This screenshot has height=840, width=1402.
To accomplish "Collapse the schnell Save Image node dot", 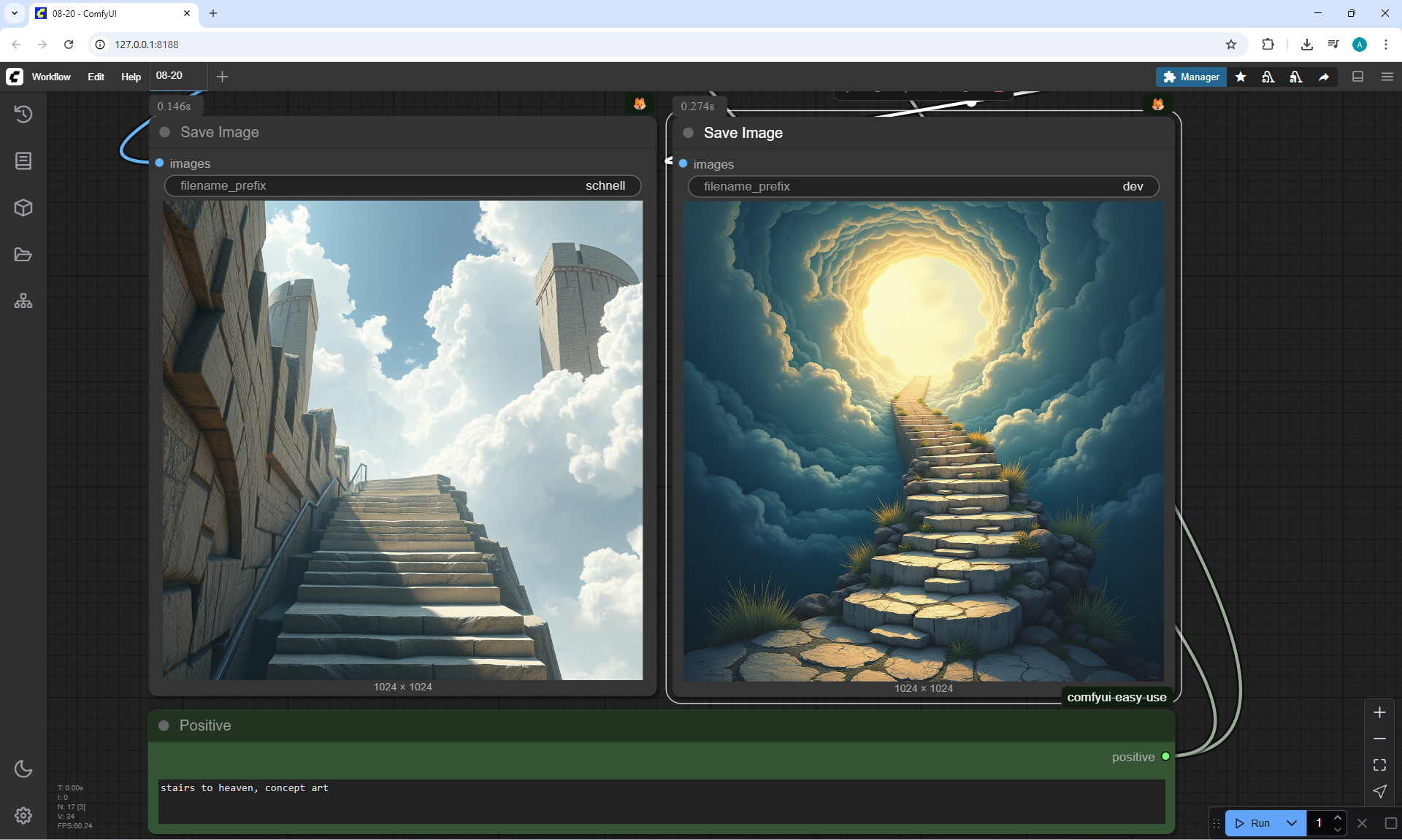I will [x=165, y=132].
